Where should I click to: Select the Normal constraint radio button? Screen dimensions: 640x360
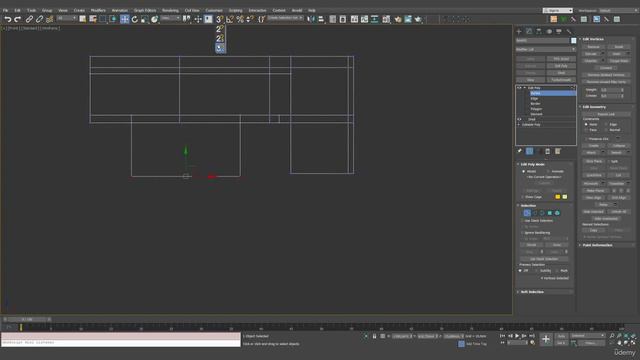point(606,130)
